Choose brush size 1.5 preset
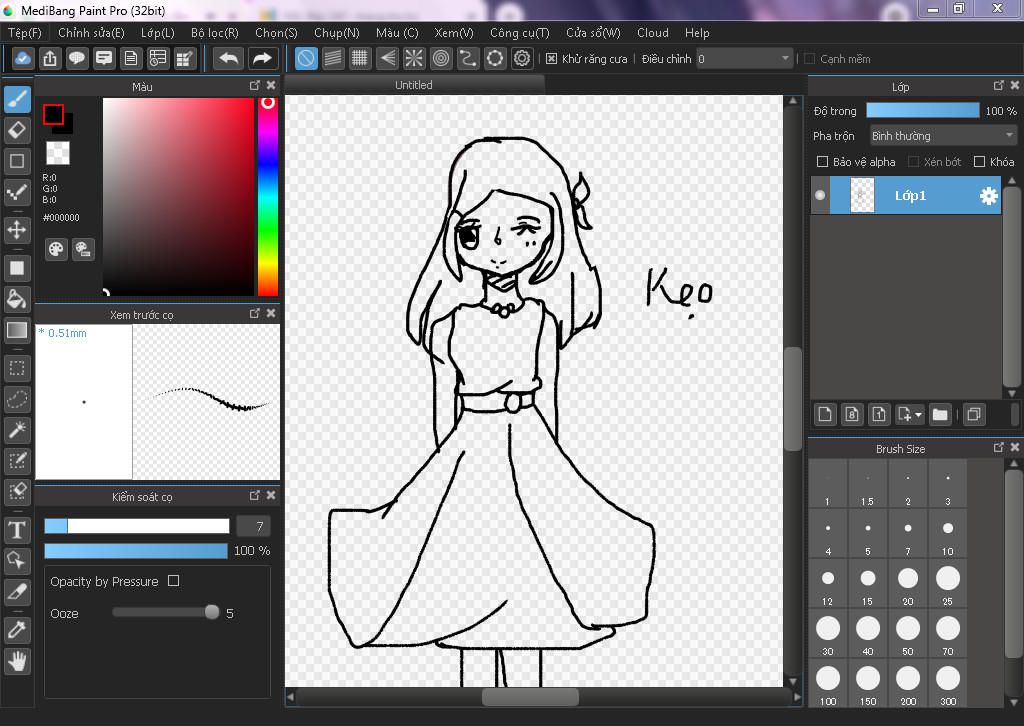The image size is (1024, 726). (868, 484)
